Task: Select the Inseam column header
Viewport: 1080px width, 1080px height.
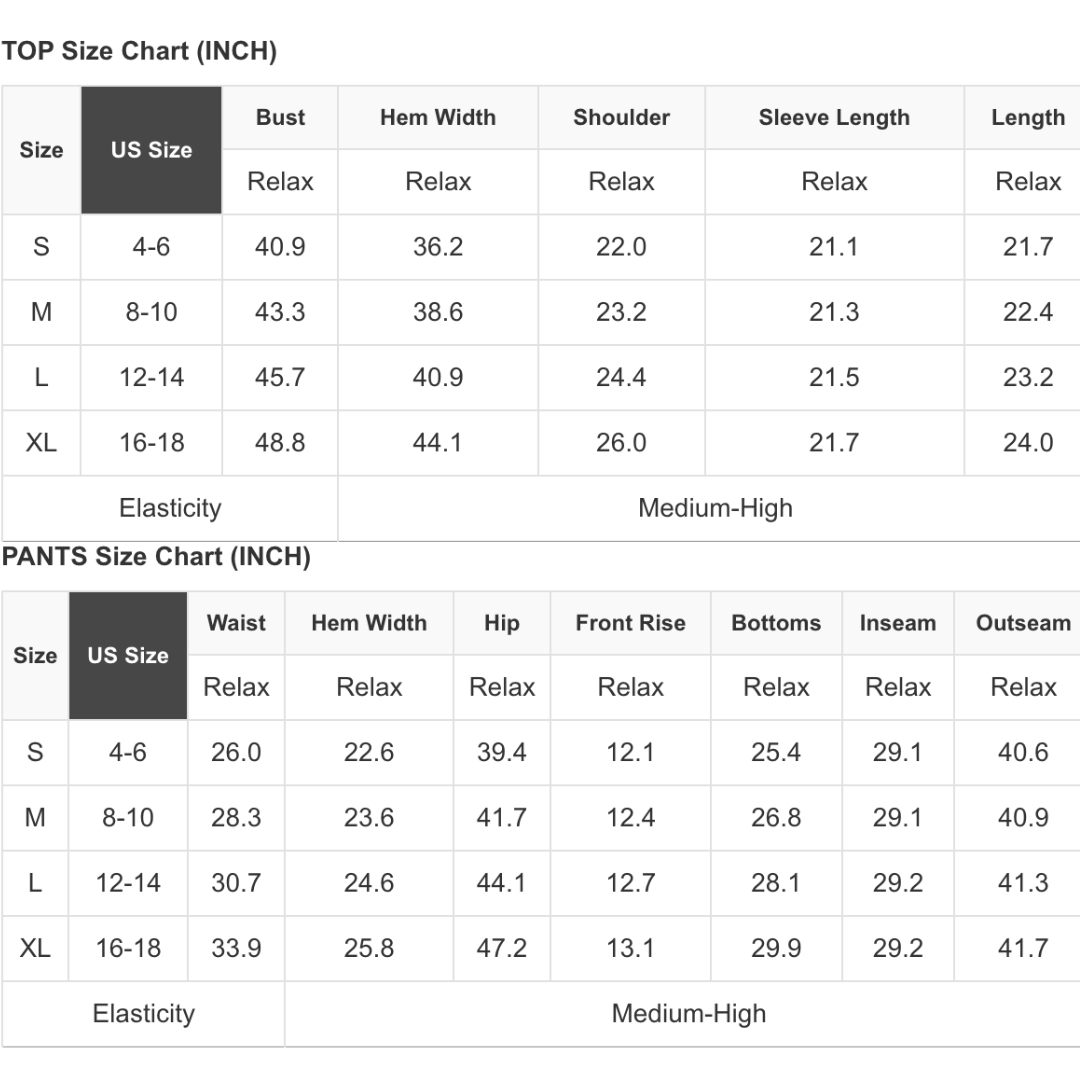Action: 897,623
